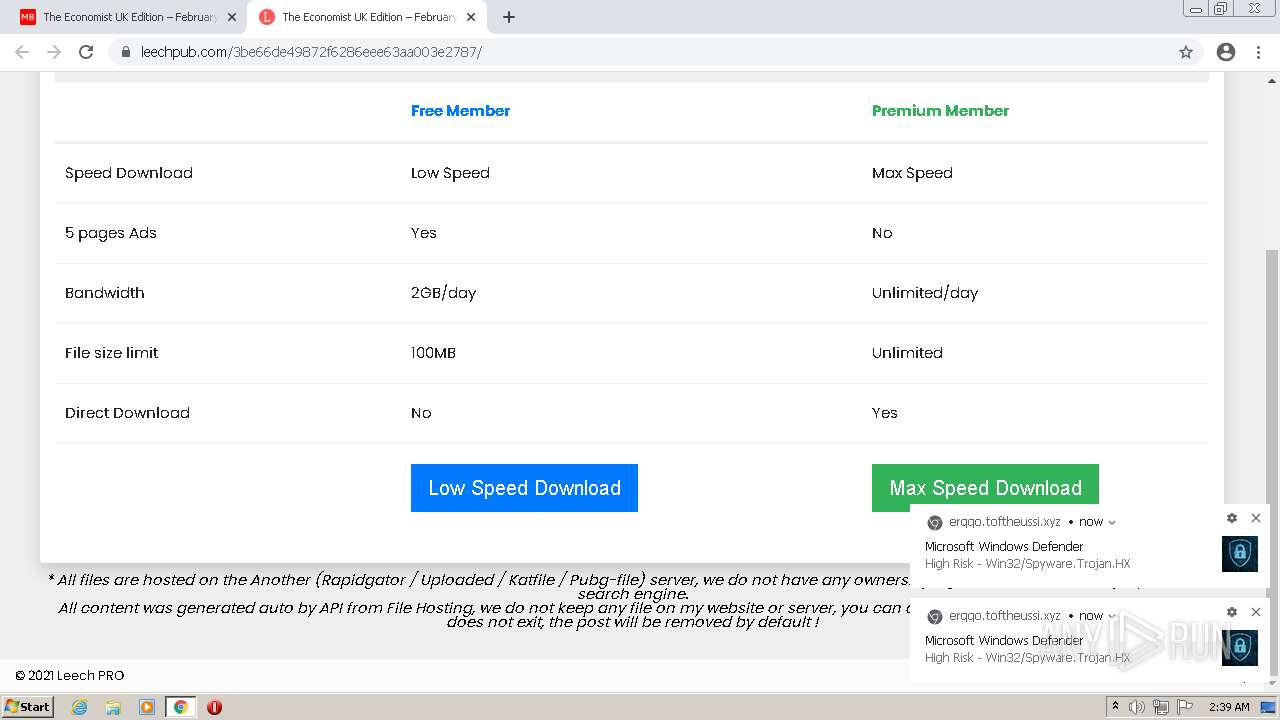Open the Chrome profile avatar
1280x720 pixels.
1226,52
